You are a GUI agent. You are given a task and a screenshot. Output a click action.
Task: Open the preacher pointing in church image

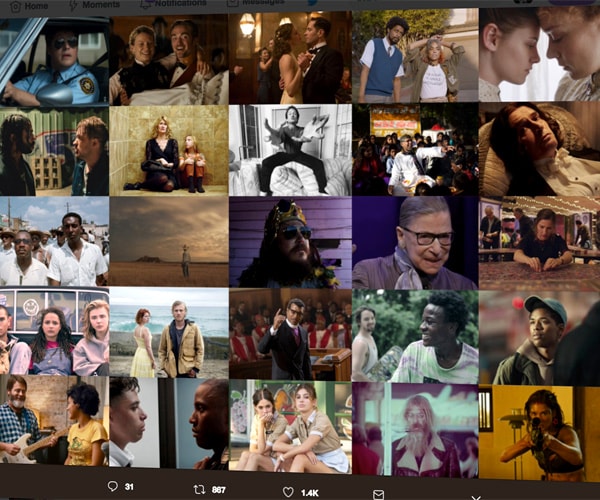click(x=290, y=334)
